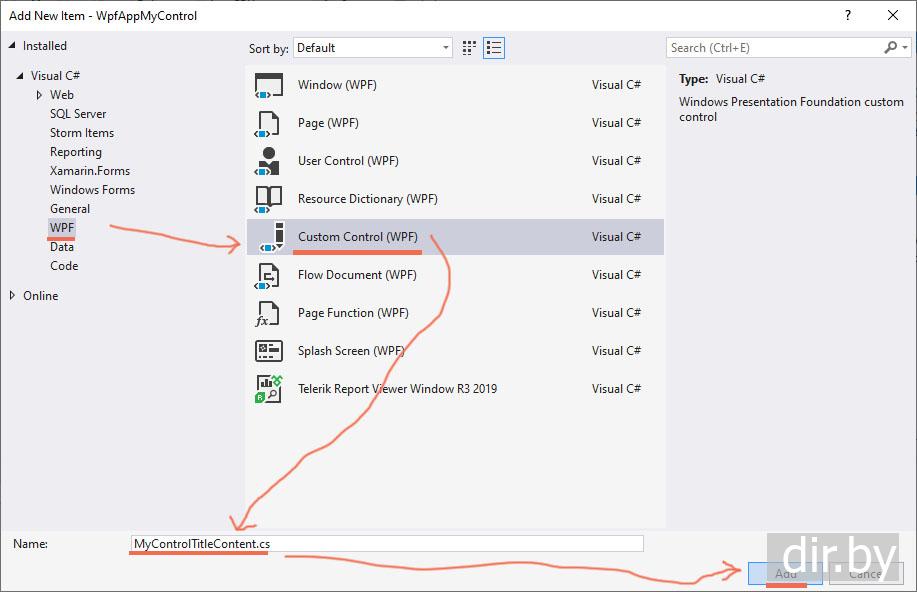Select the Installed category label

[x=45, y=46]
